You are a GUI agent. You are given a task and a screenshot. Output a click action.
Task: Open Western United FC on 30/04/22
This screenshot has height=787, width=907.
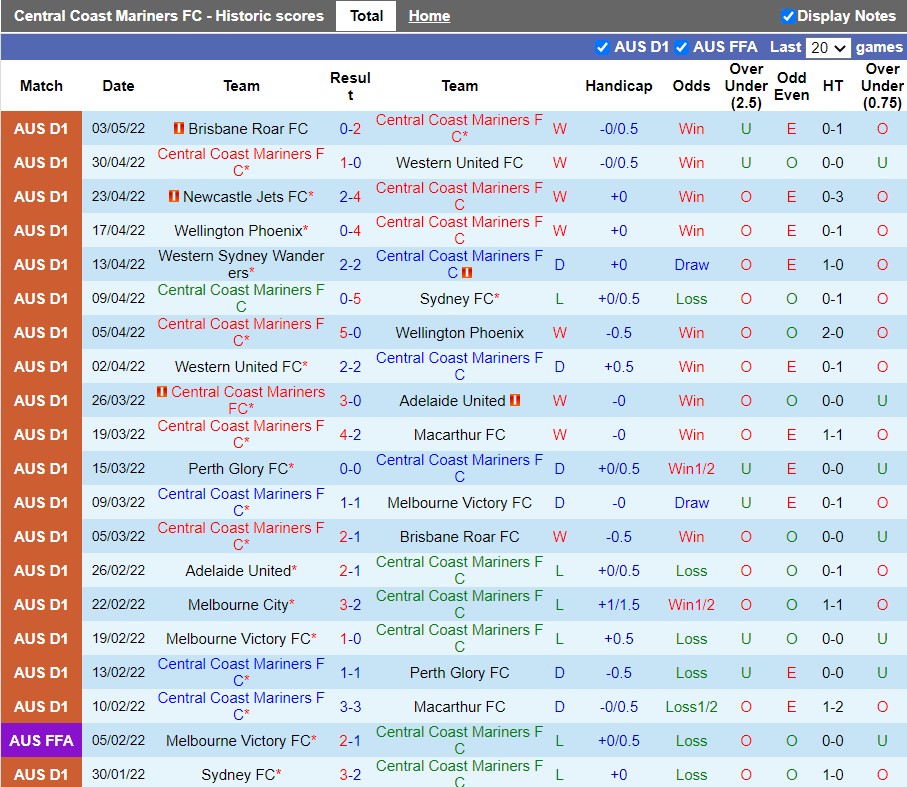459,163
